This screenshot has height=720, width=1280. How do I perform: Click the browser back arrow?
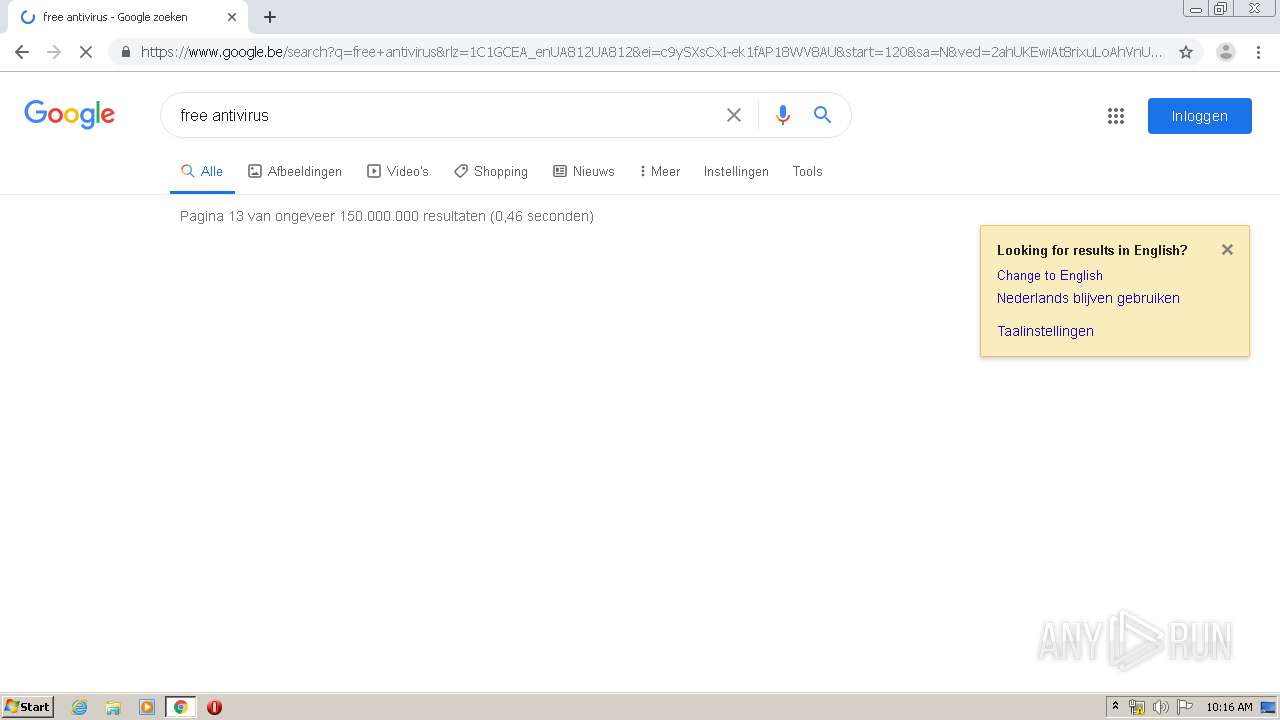(22, 52)
